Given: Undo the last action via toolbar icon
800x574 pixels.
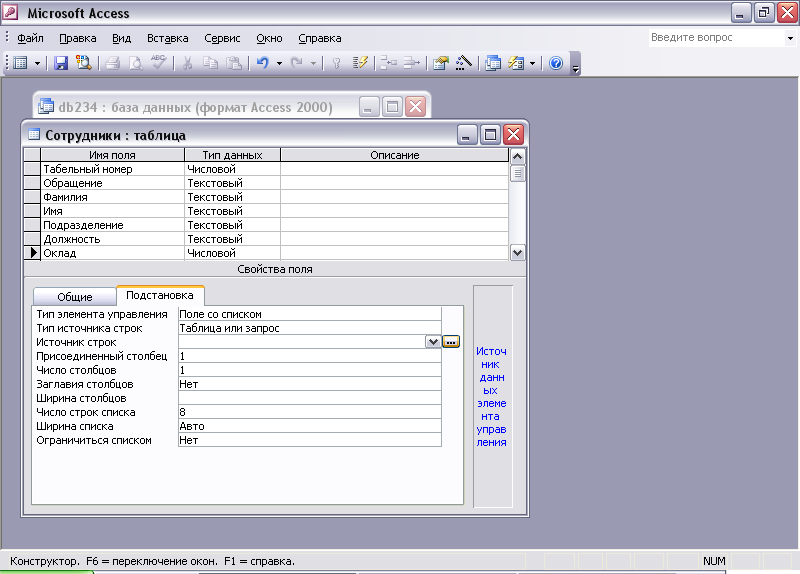Looking at the screenshot, I should tap(263, 63).
